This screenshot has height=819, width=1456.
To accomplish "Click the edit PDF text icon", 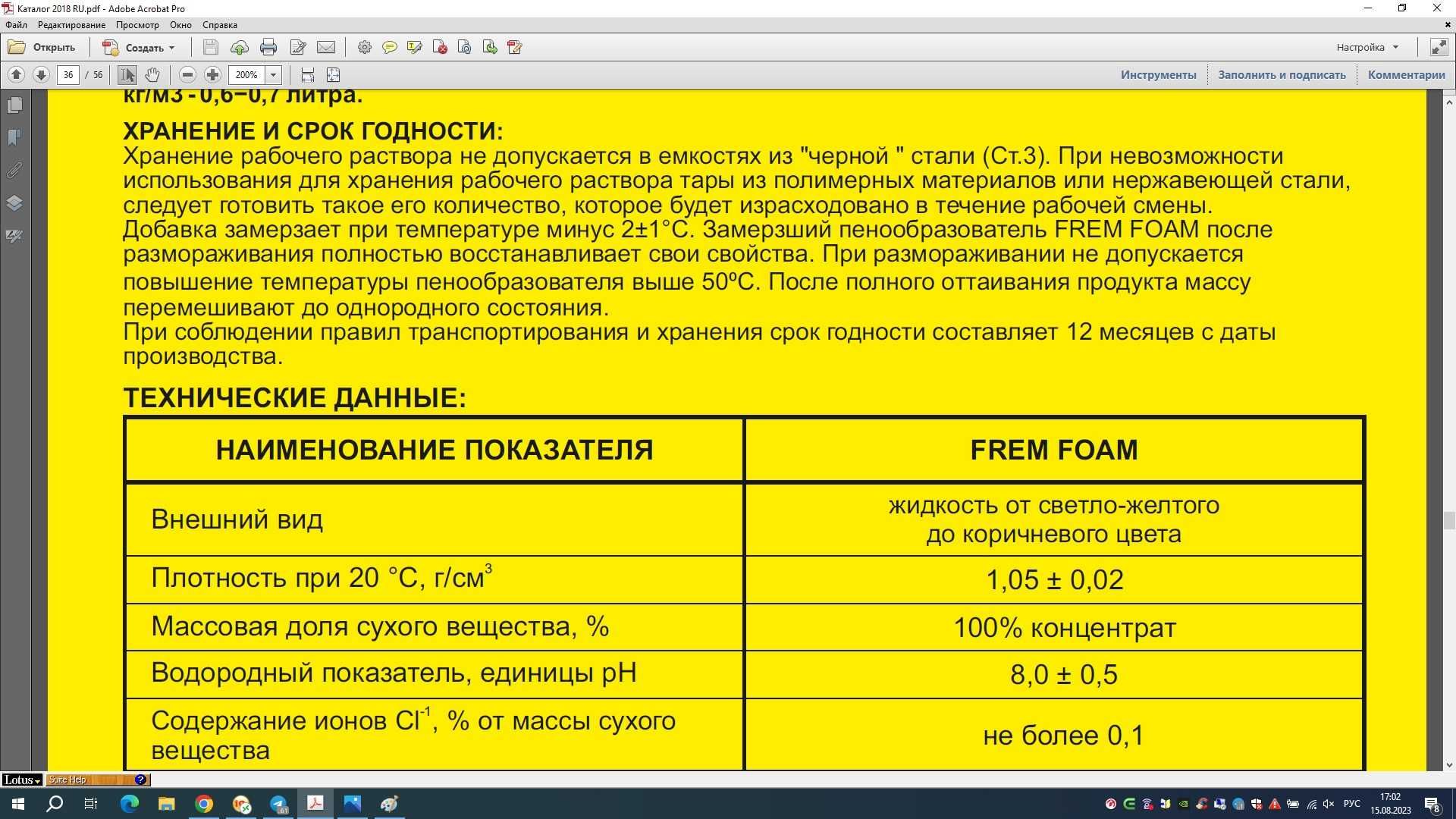I will pyautogui.click(x=515, y=47).
